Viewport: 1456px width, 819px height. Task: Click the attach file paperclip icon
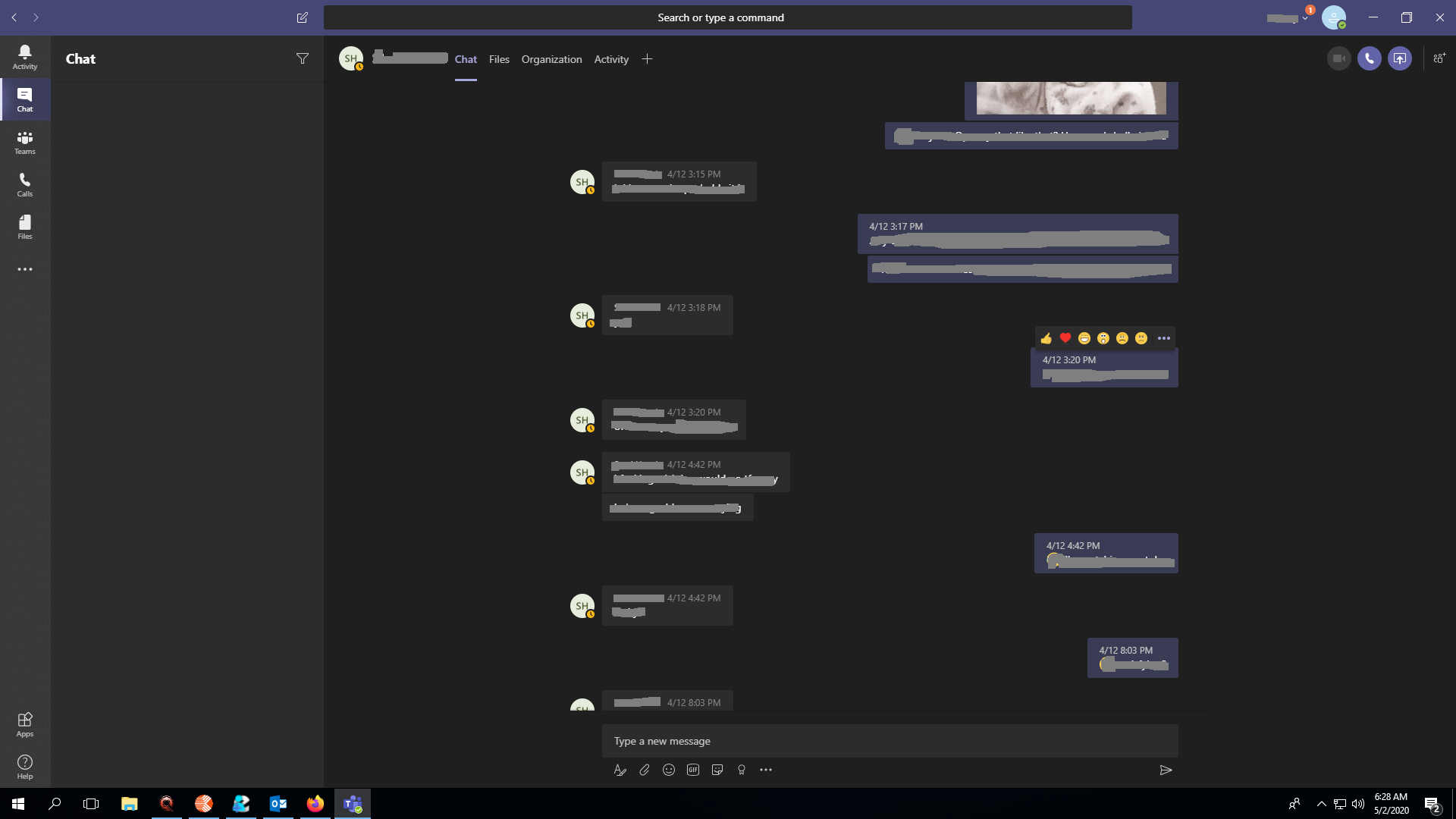tap(645, 770)
